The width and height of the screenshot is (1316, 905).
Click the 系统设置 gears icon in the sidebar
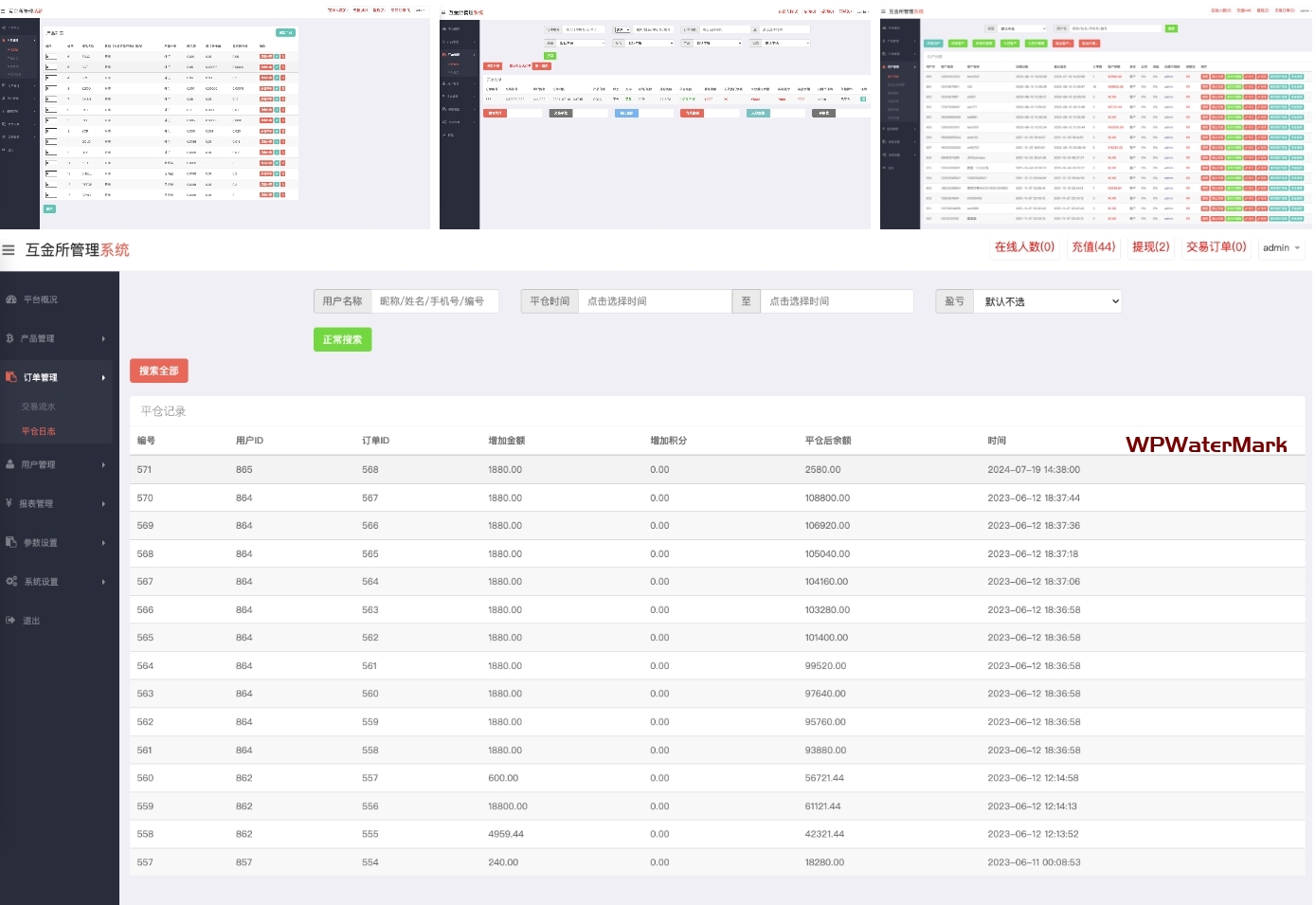click(x=11, y=581)
